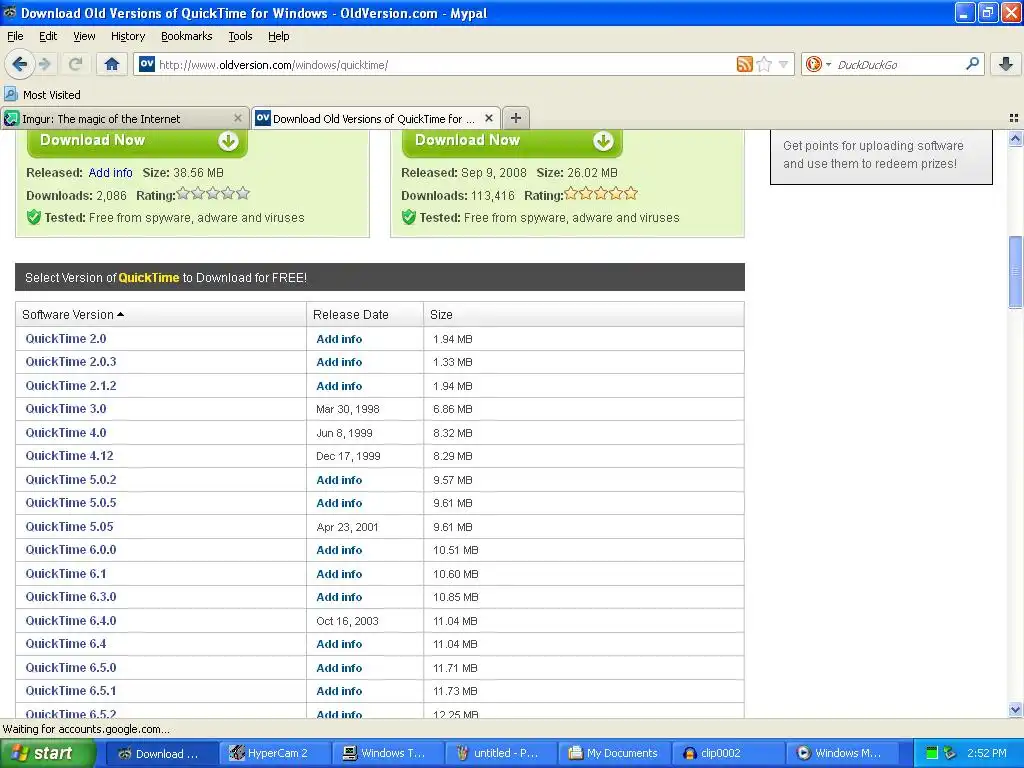Open the Windows start menu
Viewport: 1024px width, 768px height.
(x=47, y=753)
